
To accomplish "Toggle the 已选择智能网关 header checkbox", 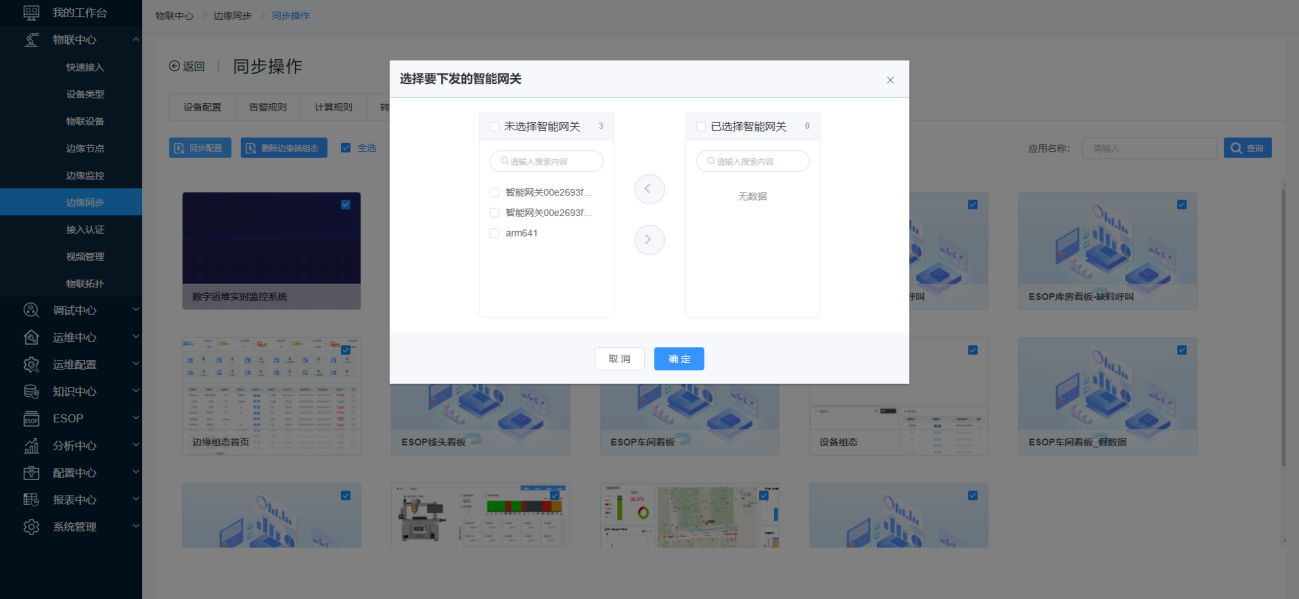I will coord(700,127).
